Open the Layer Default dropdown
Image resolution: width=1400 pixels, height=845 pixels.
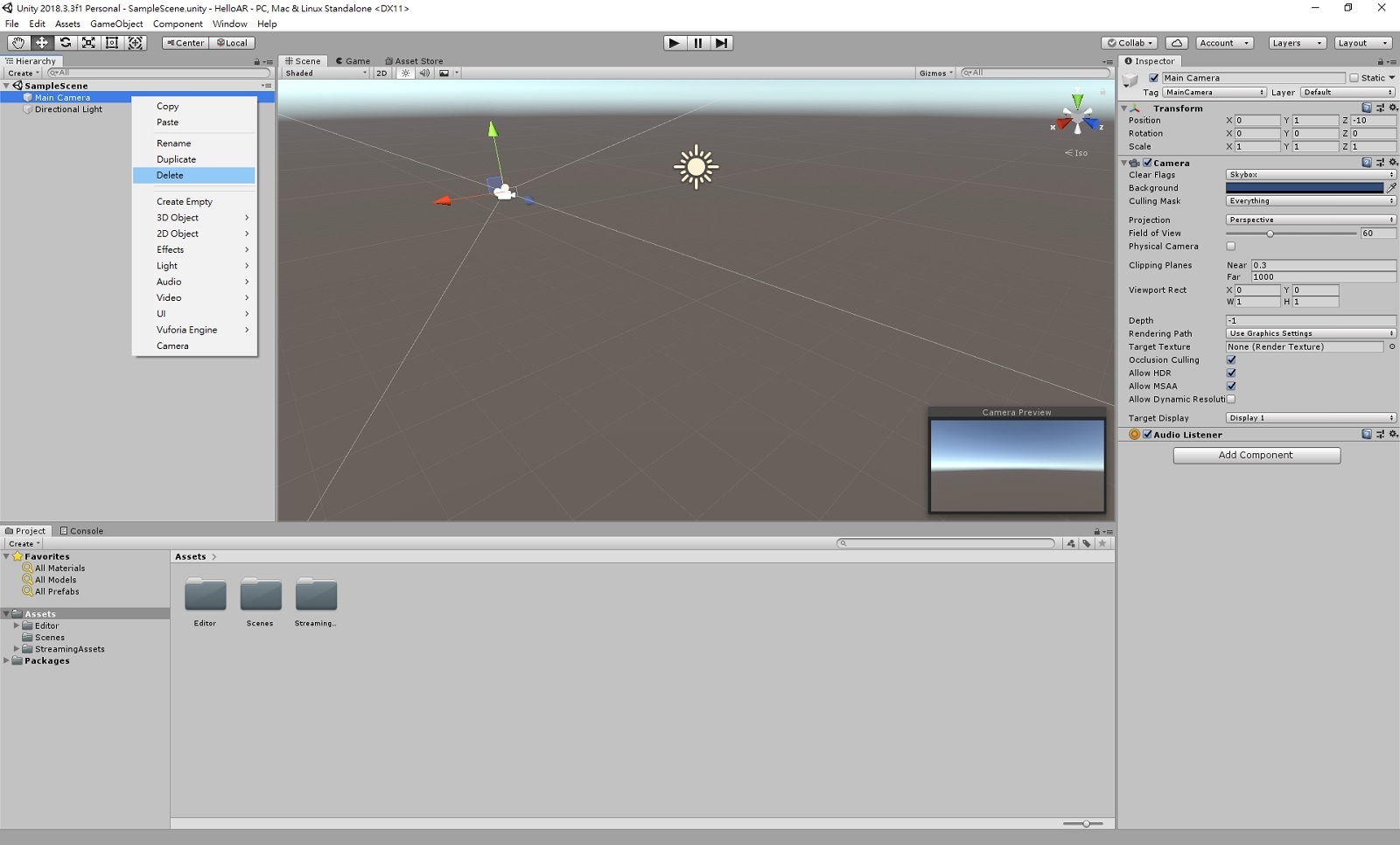tap(1347, 93)
